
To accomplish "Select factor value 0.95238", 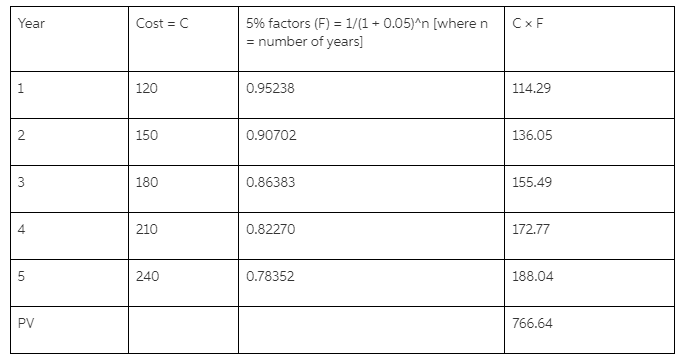I will pos(270,88).
